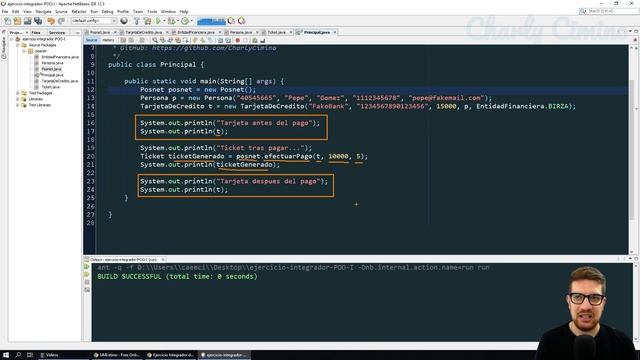
Task: Close the Output window tab
Action: [162, 260]
